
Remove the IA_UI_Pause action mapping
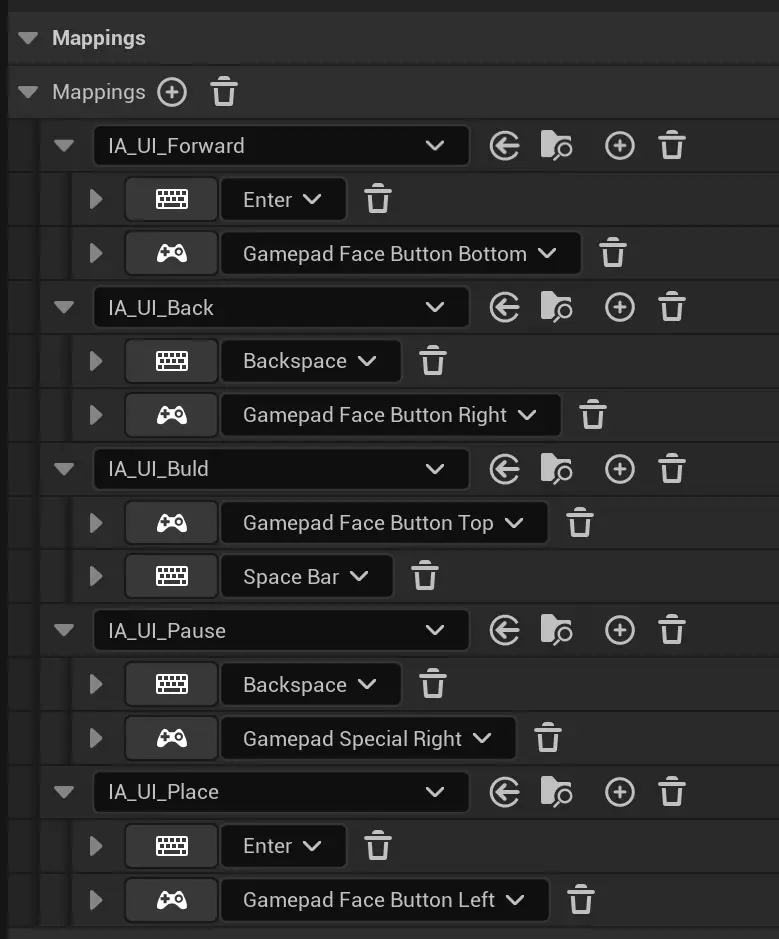point(672,631)
